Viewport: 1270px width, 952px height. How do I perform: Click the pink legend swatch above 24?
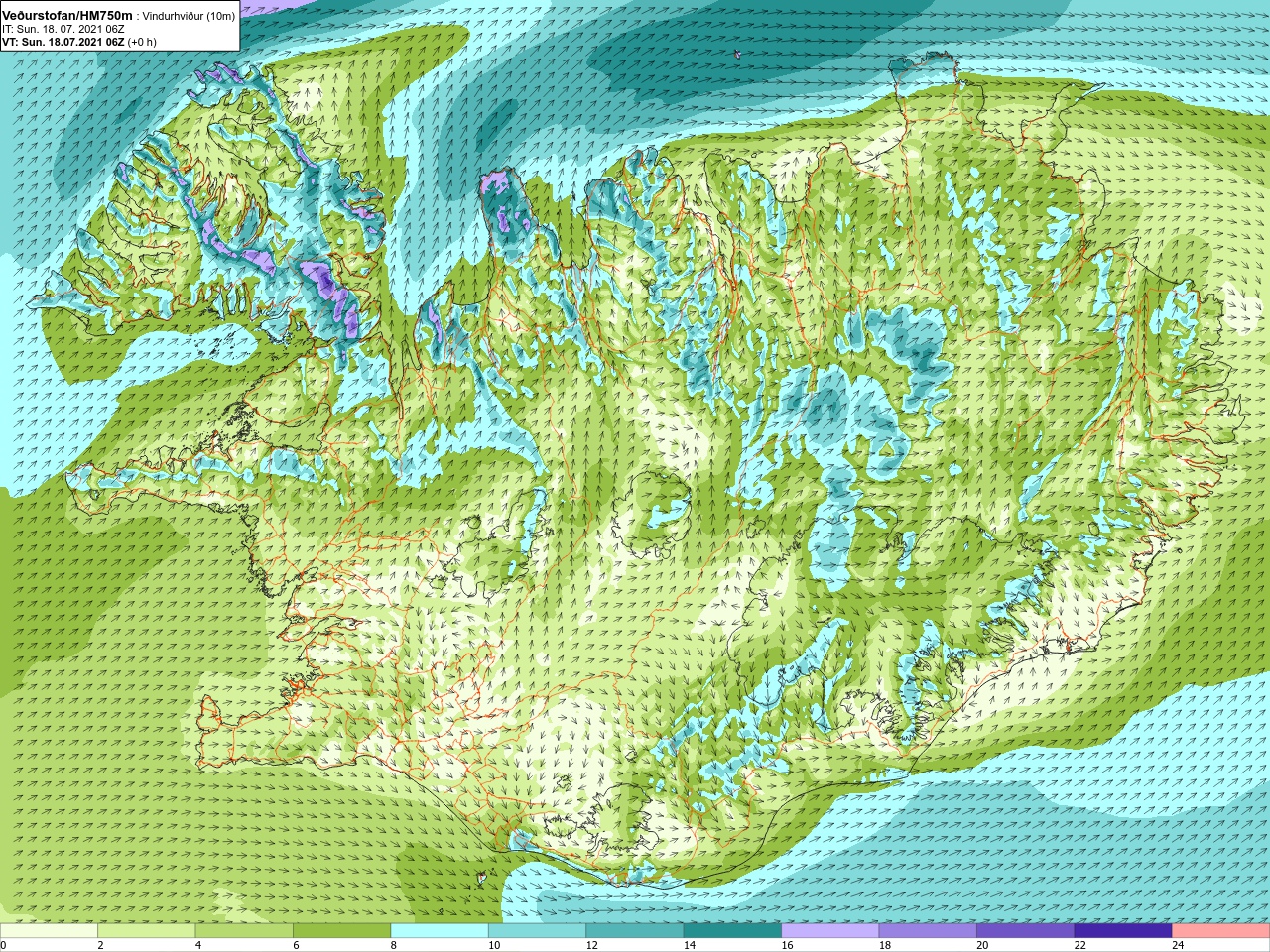pyautogui.click(x=1221, y=931)
